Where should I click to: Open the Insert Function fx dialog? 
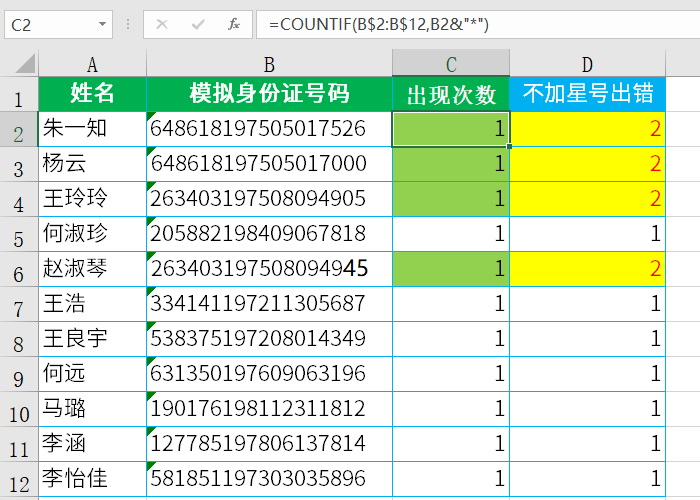click(233, 24)
